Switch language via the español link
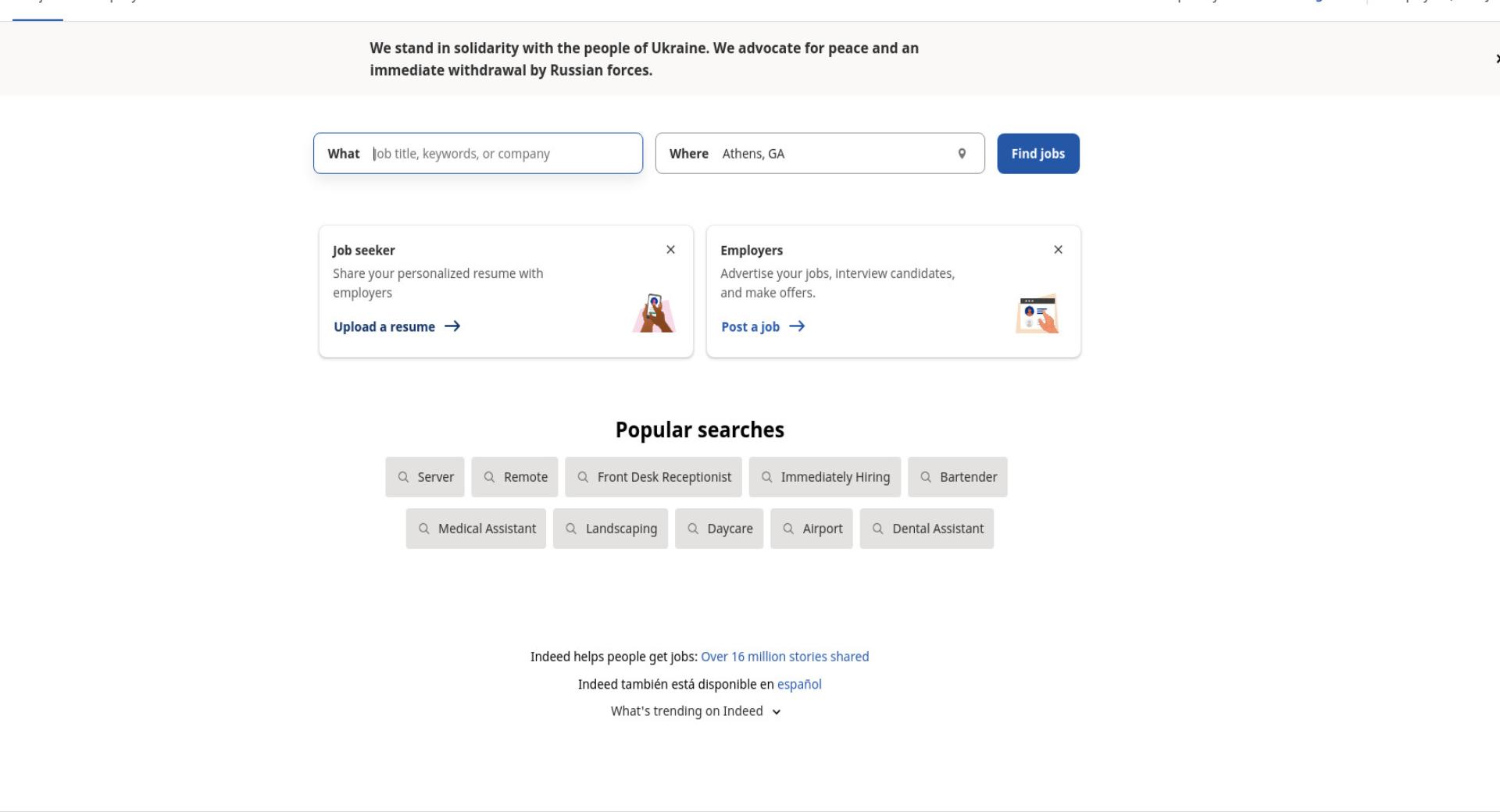The height and width of the screenshot is (812, 1500). pos(799,685)
